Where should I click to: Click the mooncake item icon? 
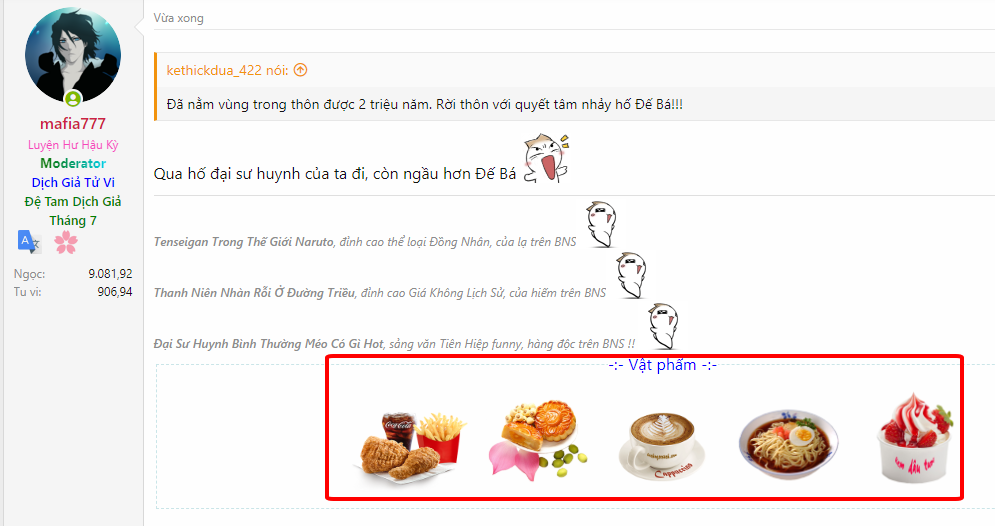537,442
